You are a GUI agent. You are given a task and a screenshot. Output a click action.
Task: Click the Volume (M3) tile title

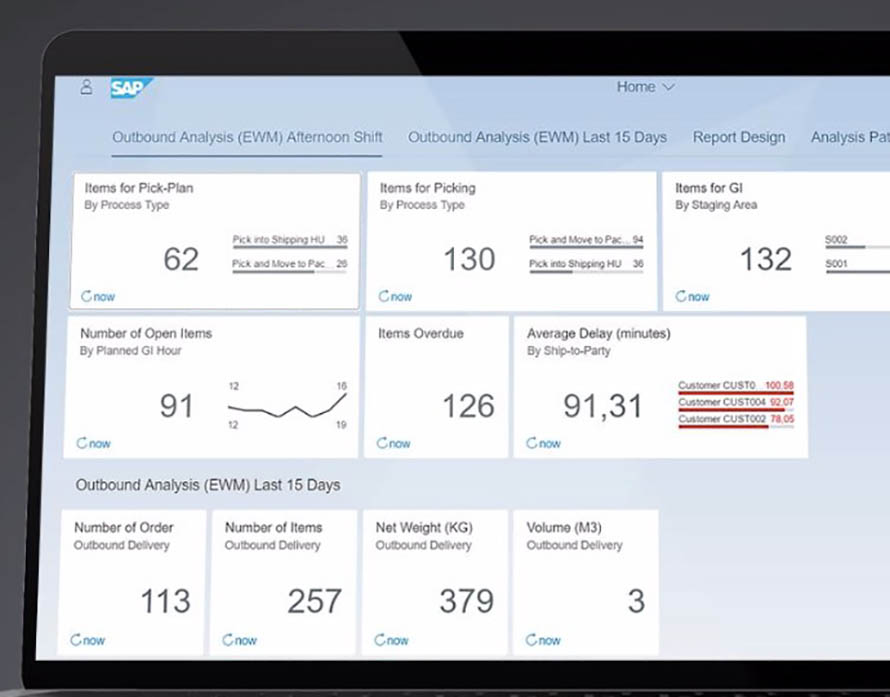tap(564, 528)
